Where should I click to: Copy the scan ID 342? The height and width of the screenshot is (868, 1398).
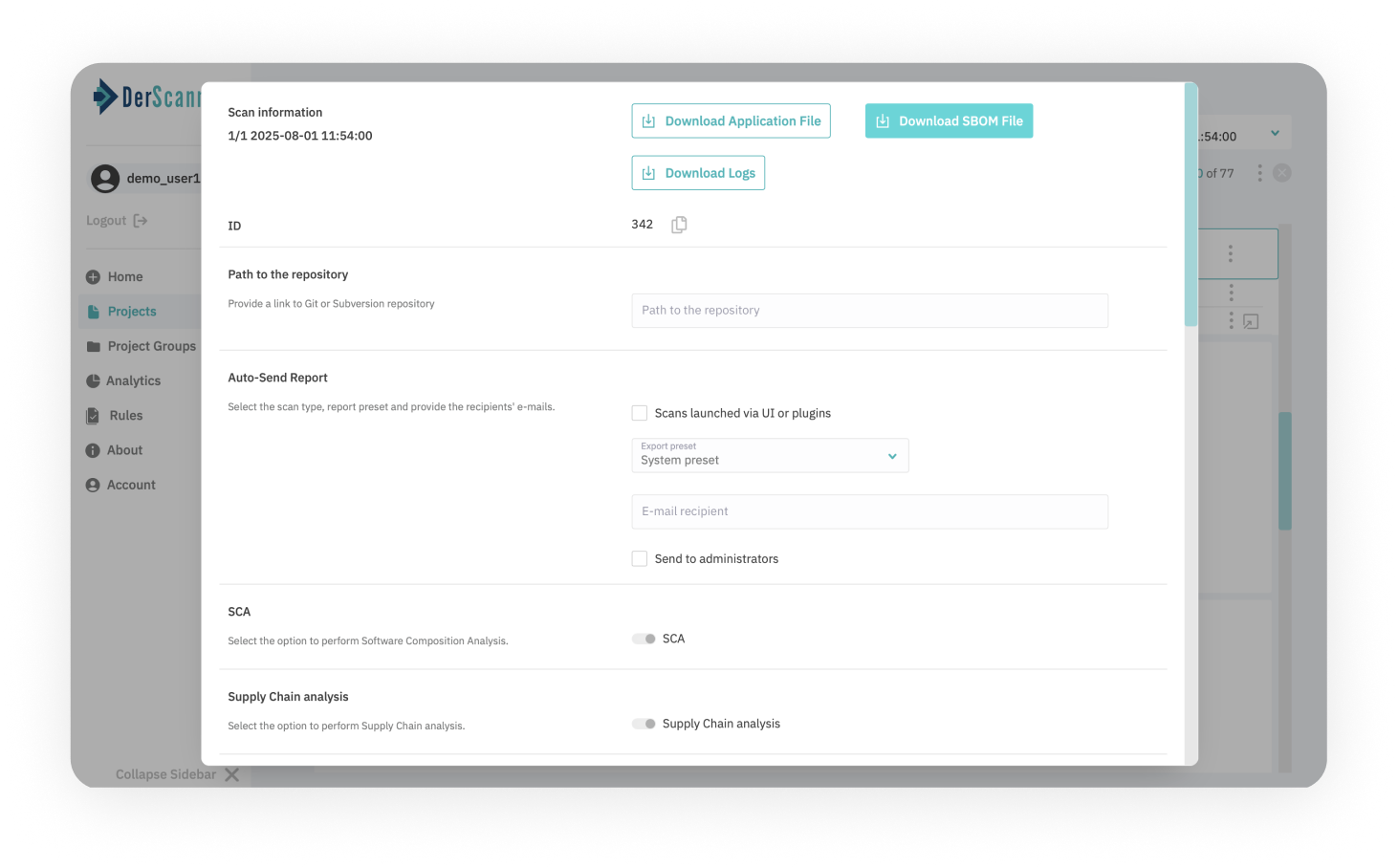[x=679, y=225]
